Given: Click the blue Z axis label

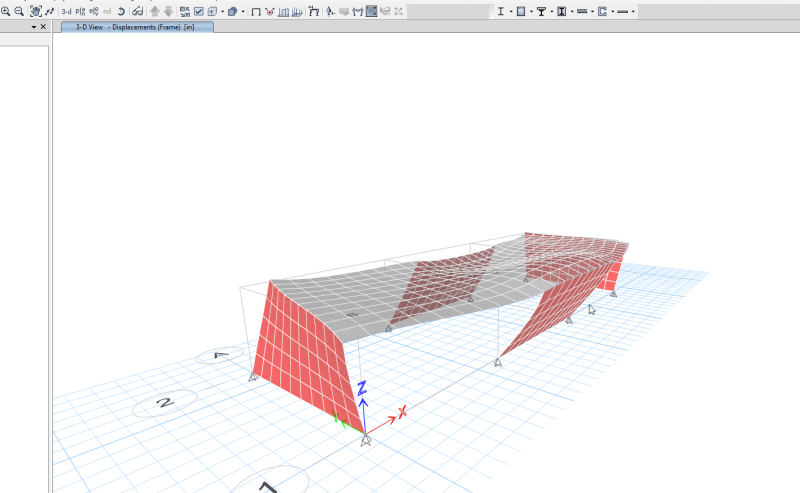Looking at the screenshot, I should click(362, 388).
